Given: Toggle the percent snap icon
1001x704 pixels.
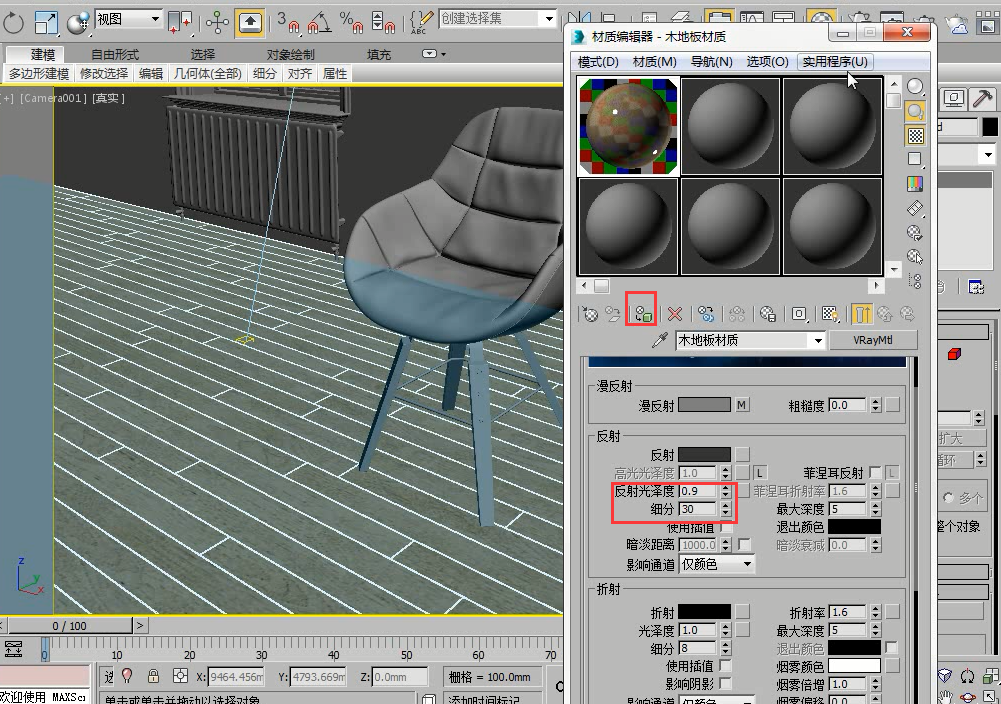Looking at the screenshot, I should click(x=351, y=23).
